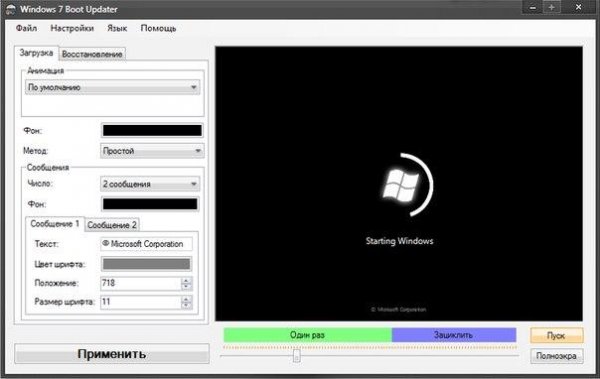Increase the Положение value with up arrow

pyautogui.click(x=186, y=280)
